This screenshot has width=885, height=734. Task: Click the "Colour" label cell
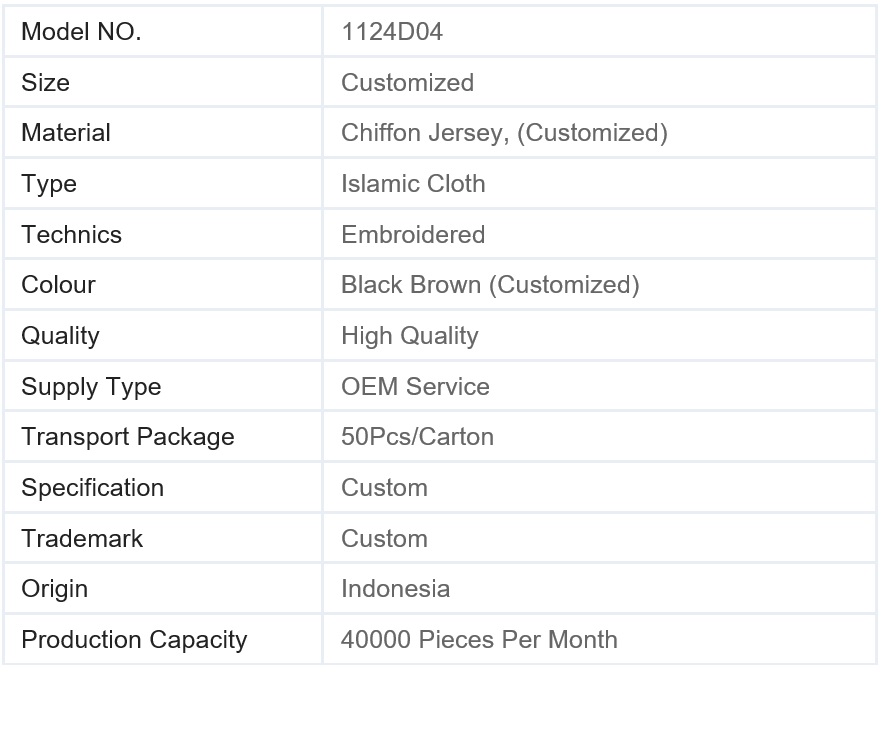(58, 285)
